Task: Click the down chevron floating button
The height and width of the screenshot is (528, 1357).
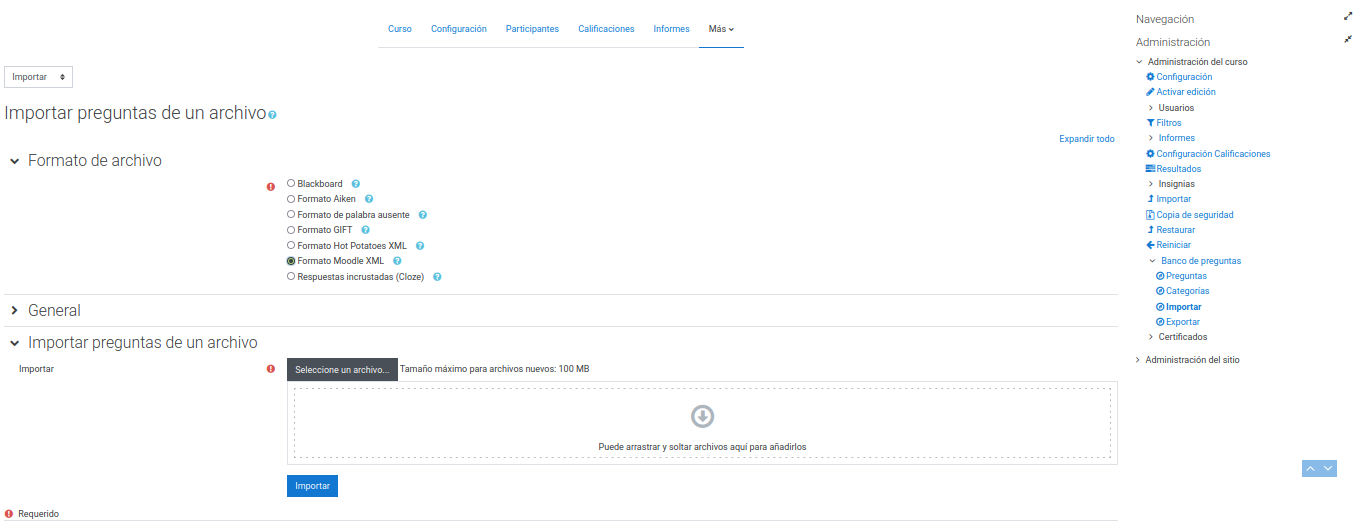Action: coord(1329,468)
